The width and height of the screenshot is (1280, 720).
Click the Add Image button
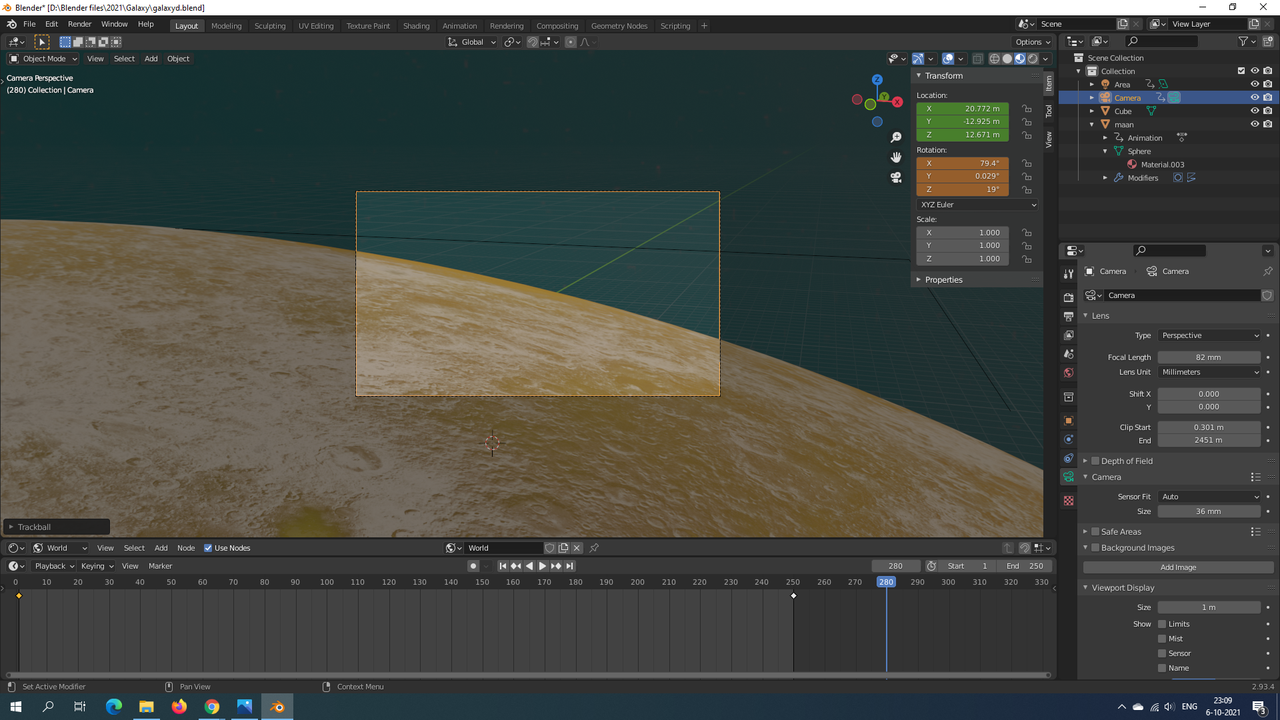point(1177,567)
